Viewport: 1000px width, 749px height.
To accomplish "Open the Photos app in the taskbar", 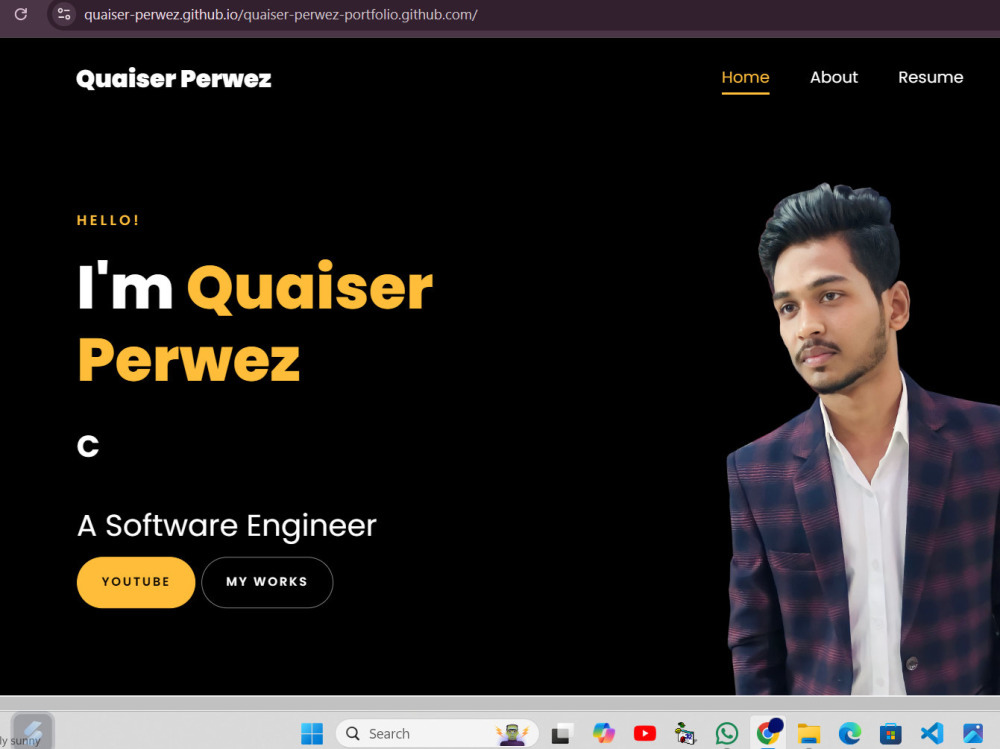I will tap(973, 734).
